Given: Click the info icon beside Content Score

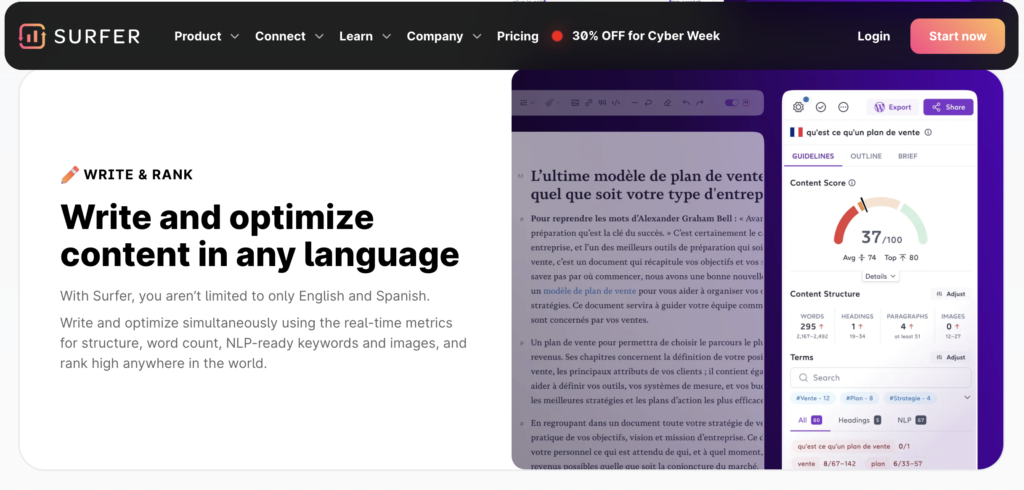Looking at the screenshot, I should coord(852,183).
